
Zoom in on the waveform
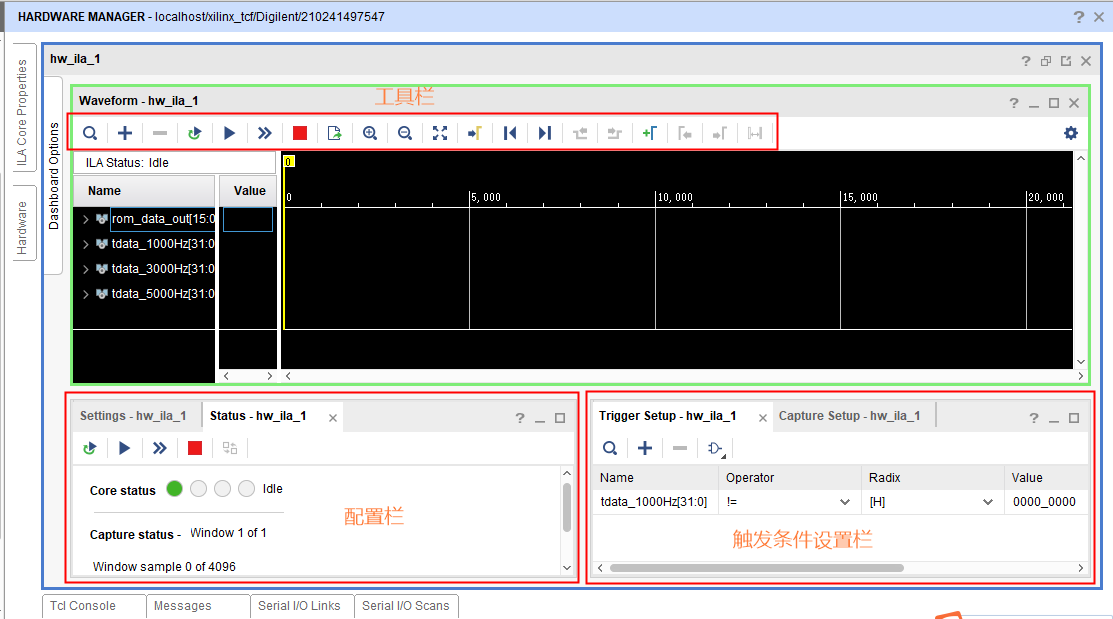[370, 133]
